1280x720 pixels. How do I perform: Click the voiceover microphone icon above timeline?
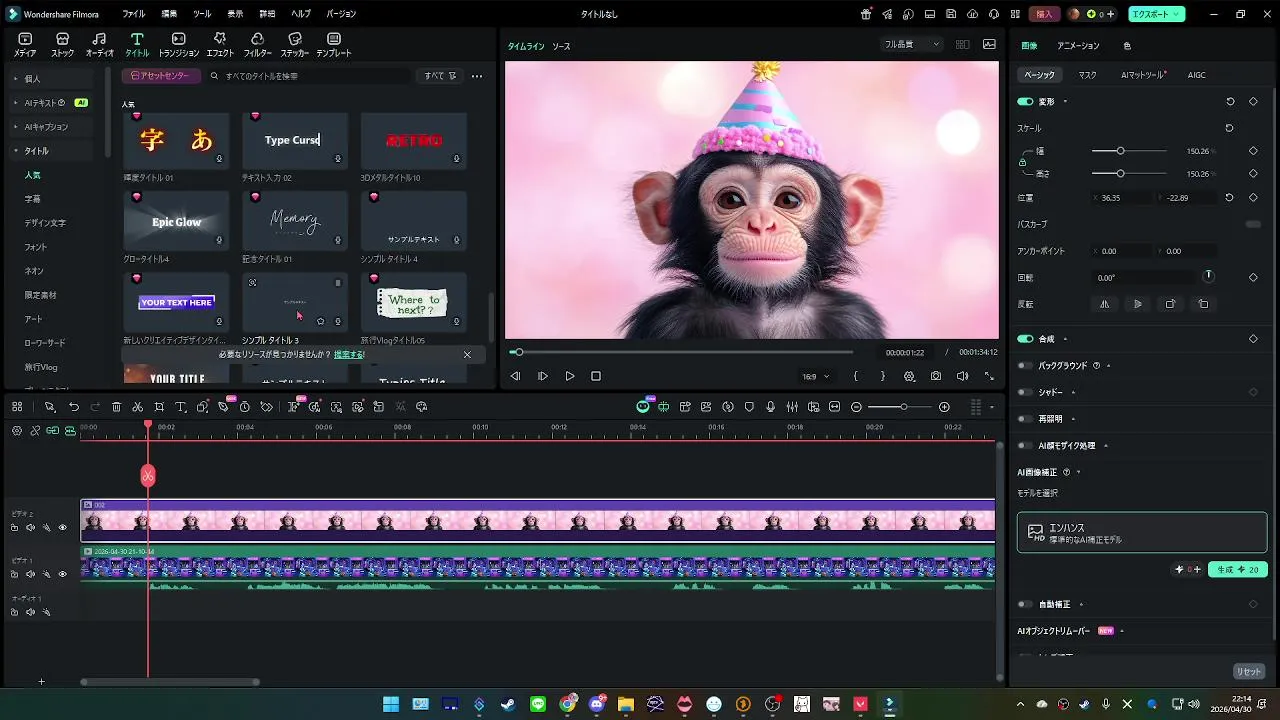click(x=770, y=407)
